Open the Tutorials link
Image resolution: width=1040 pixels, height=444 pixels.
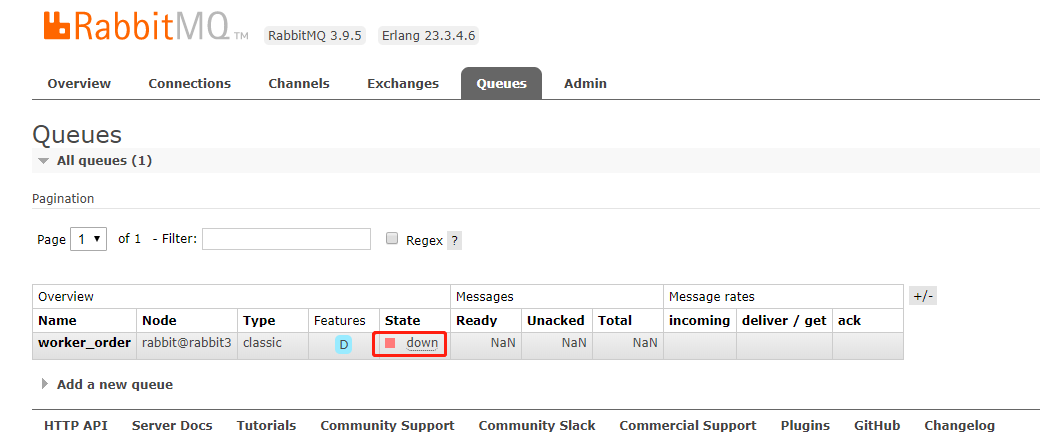pos(266,425)
